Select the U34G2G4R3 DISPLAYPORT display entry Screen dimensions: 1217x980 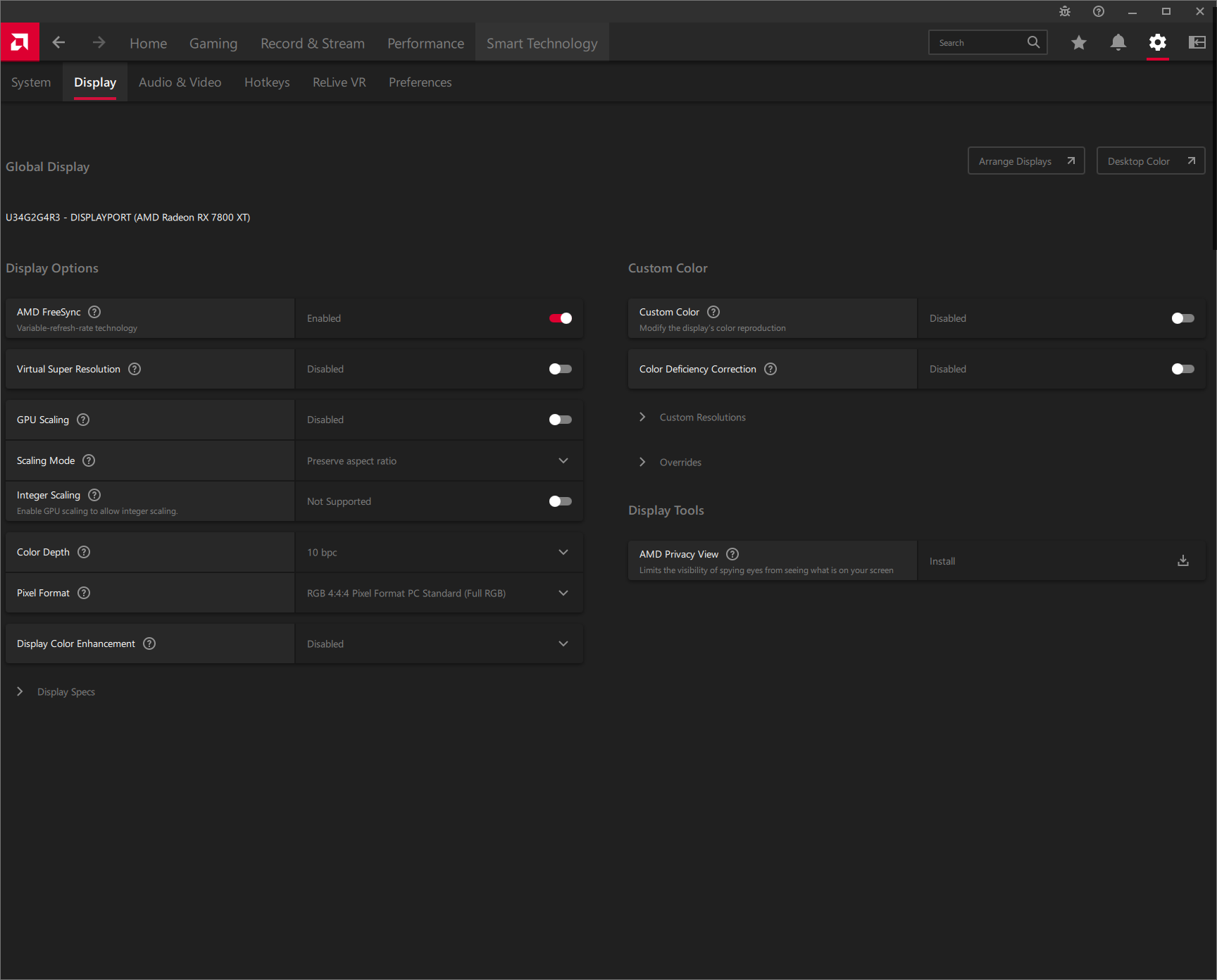point(128,218)
